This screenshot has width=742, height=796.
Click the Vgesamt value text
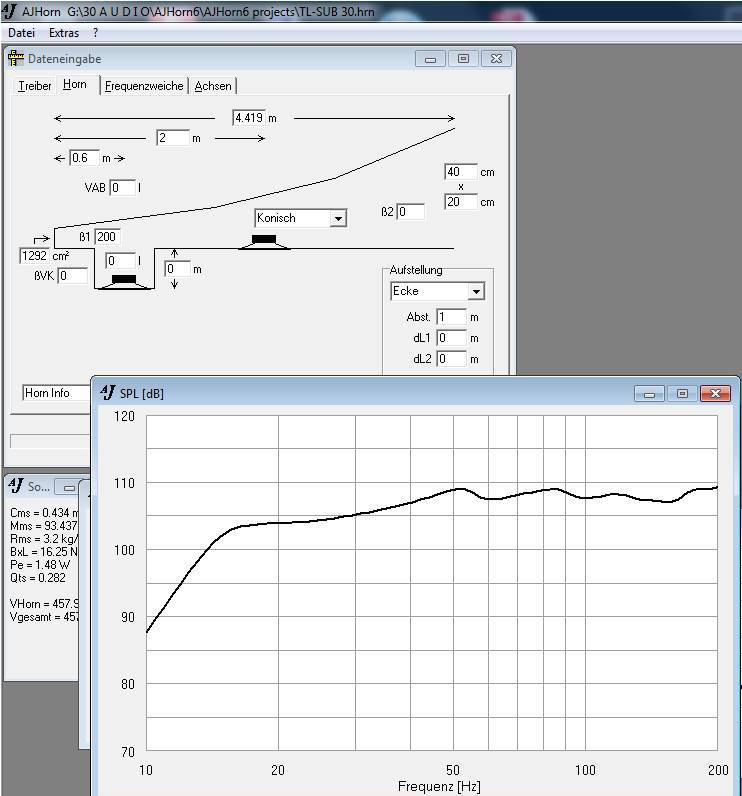(44, 617)
